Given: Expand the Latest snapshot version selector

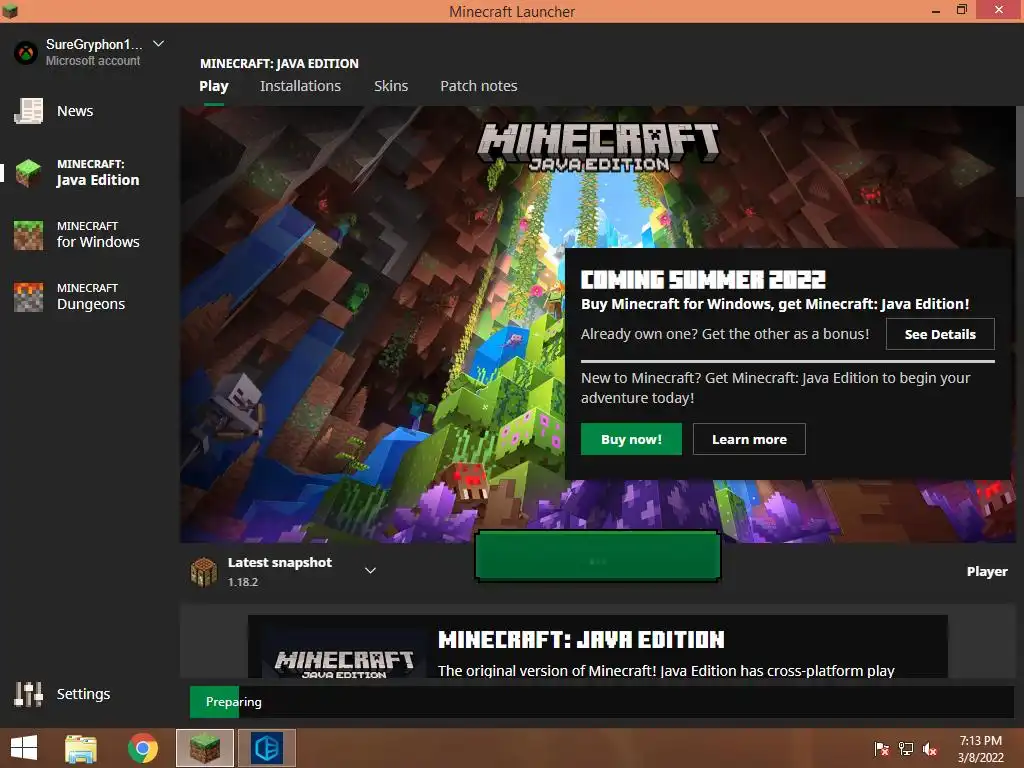Looking at the screenshot, I should [370, 571].
